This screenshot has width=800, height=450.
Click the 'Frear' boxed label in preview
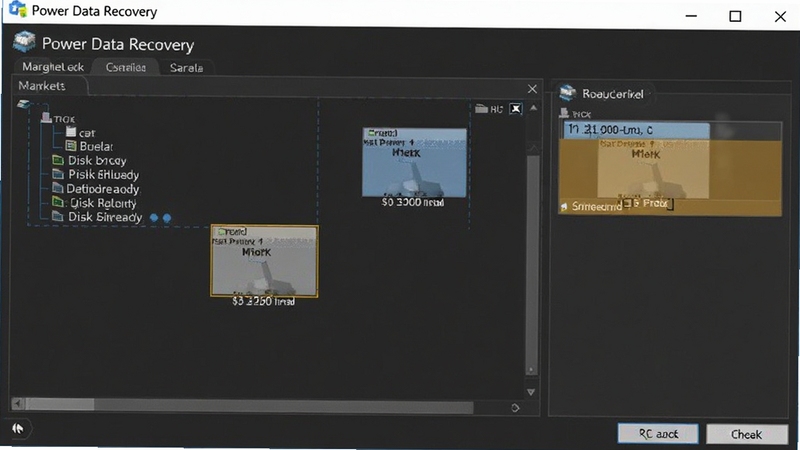pos(649,204)
